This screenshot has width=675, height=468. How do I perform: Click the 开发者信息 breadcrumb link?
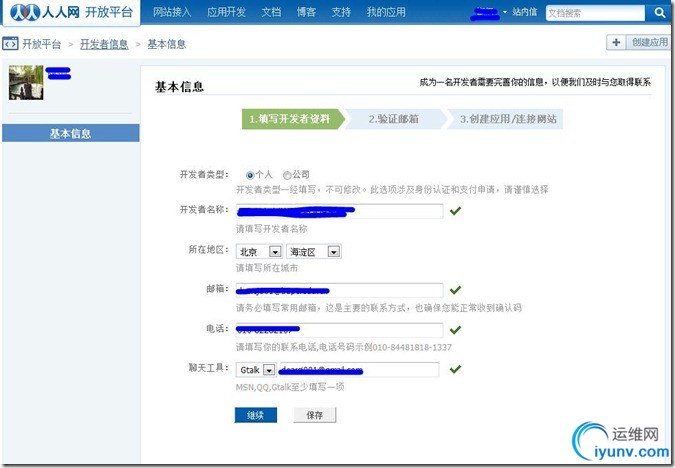104,44
